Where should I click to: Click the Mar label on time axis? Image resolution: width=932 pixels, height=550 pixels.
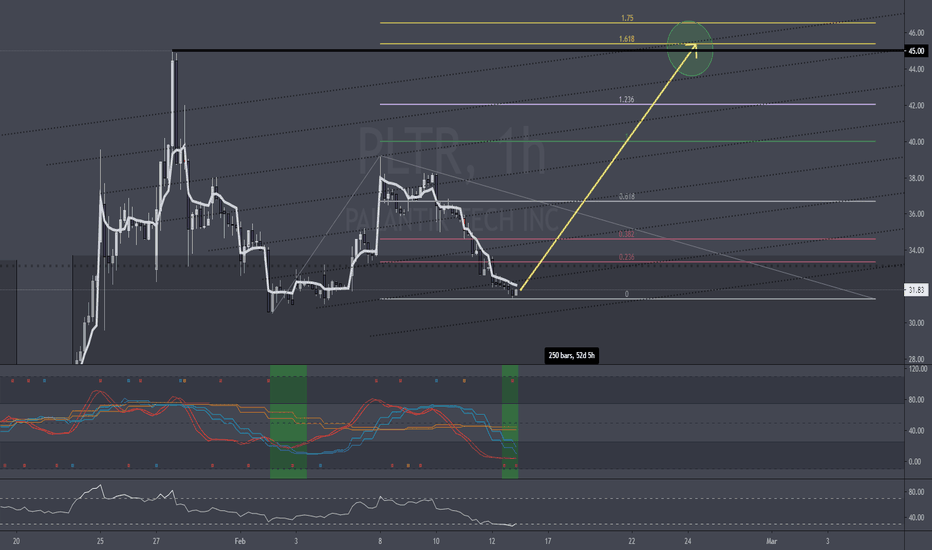click(772, 541)
